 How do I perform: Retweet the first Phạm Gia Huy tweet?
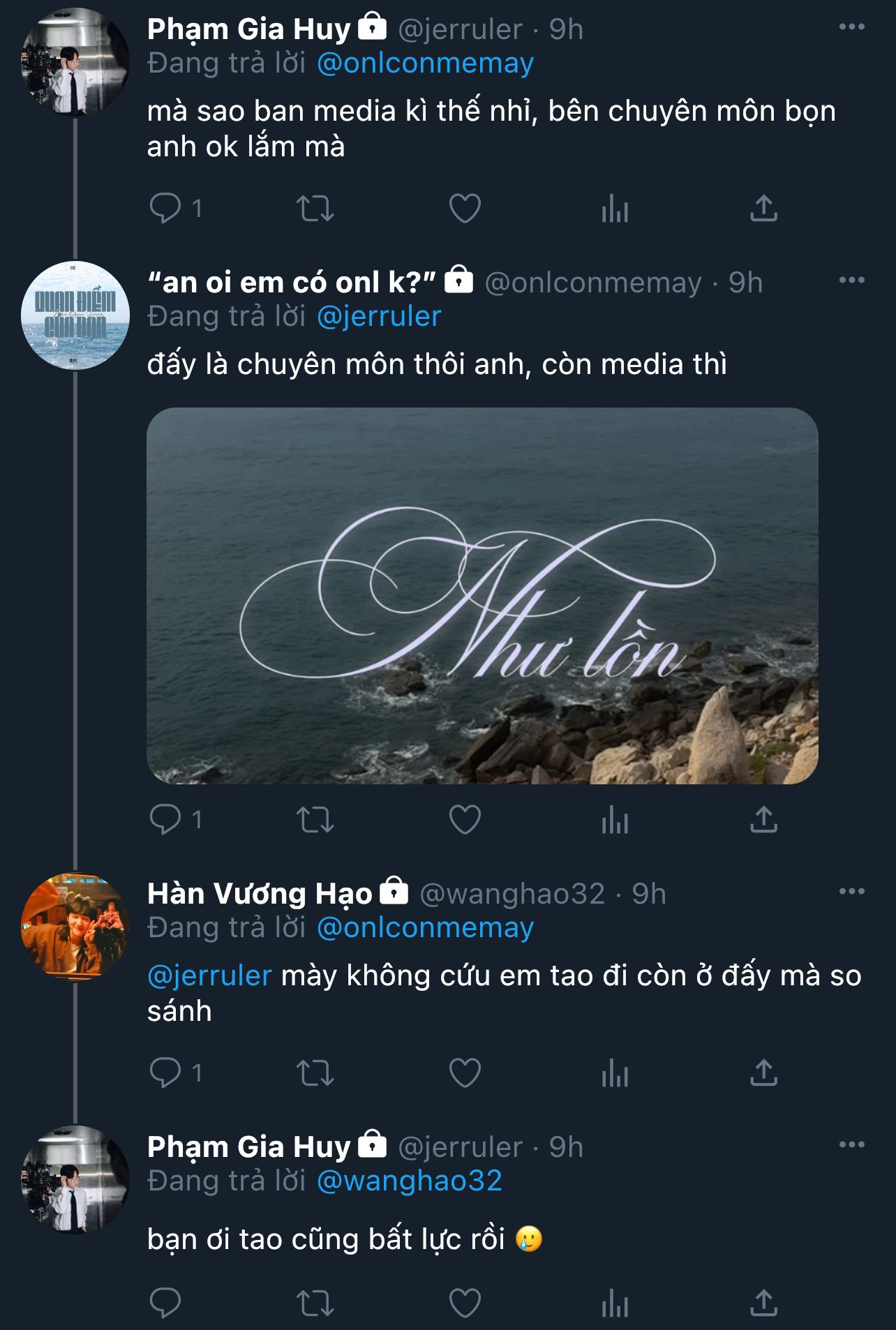pos(315,208)
